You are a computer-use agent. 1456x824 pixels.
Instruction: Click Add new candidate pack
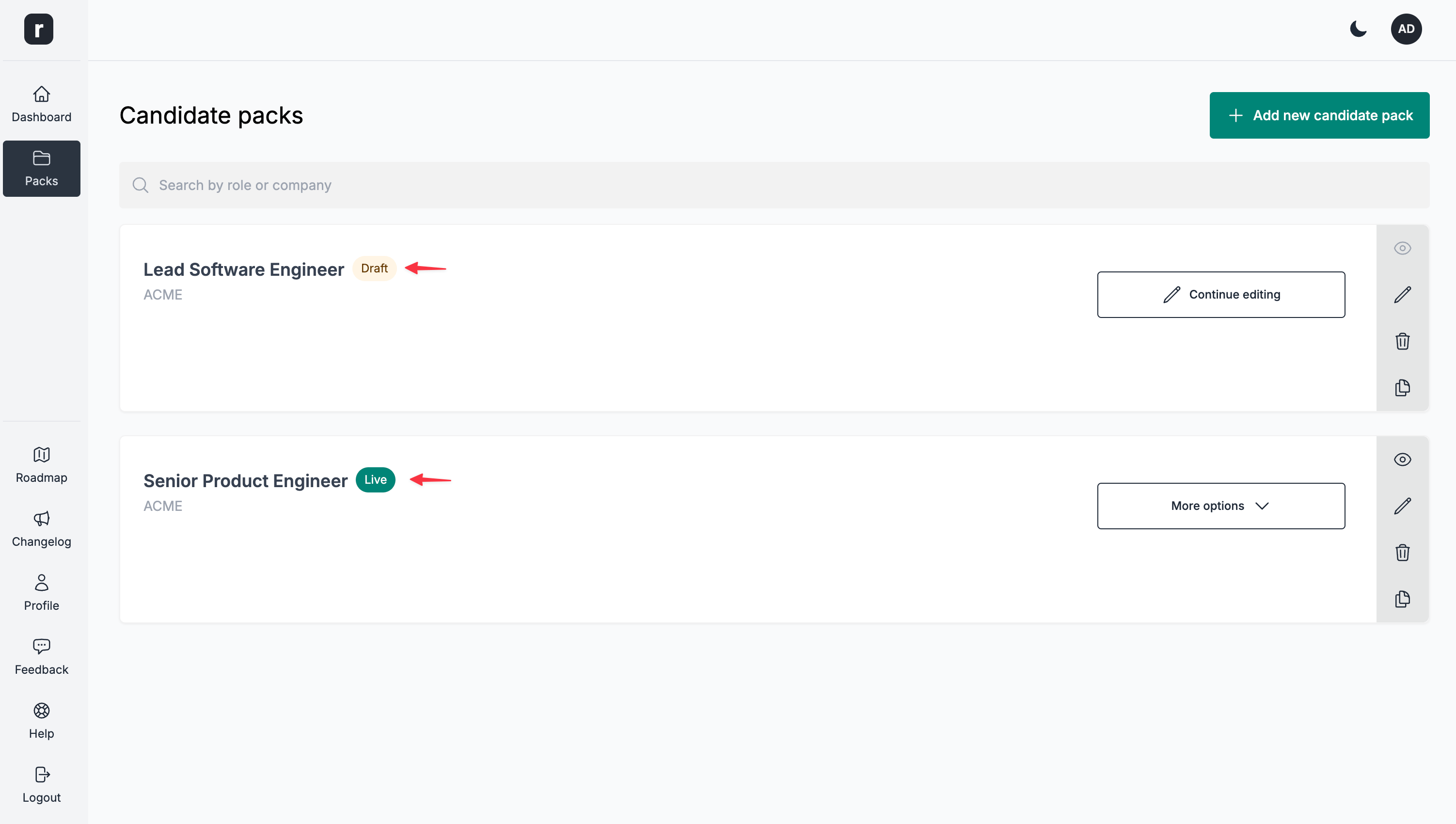(x=1319, y=115)
